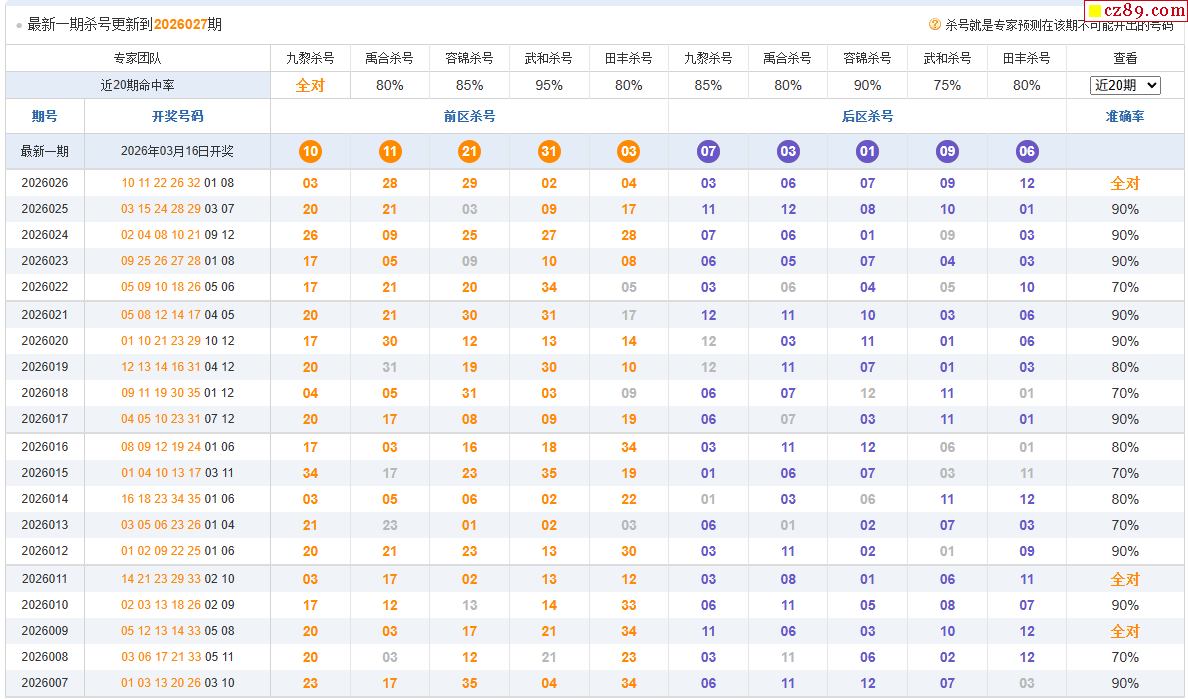1188x699 pixels.
Task: Click the 后区杀号 section header
Action: (867, 117)
